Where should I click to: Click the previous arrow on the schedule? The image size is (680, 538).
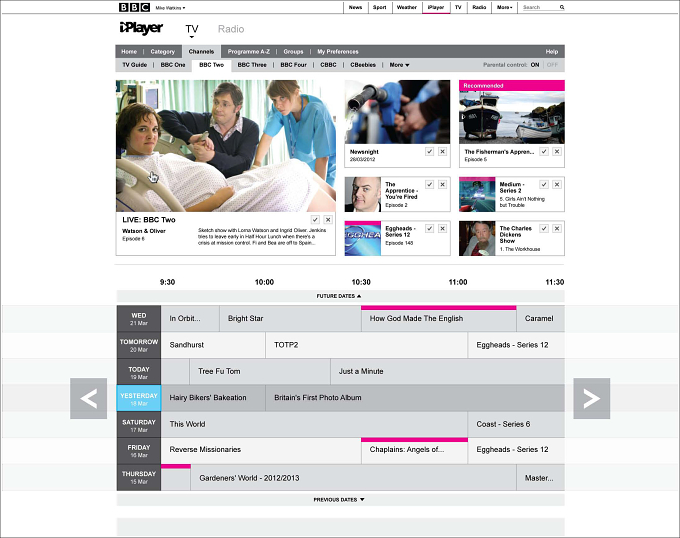[x=88, y=398]
